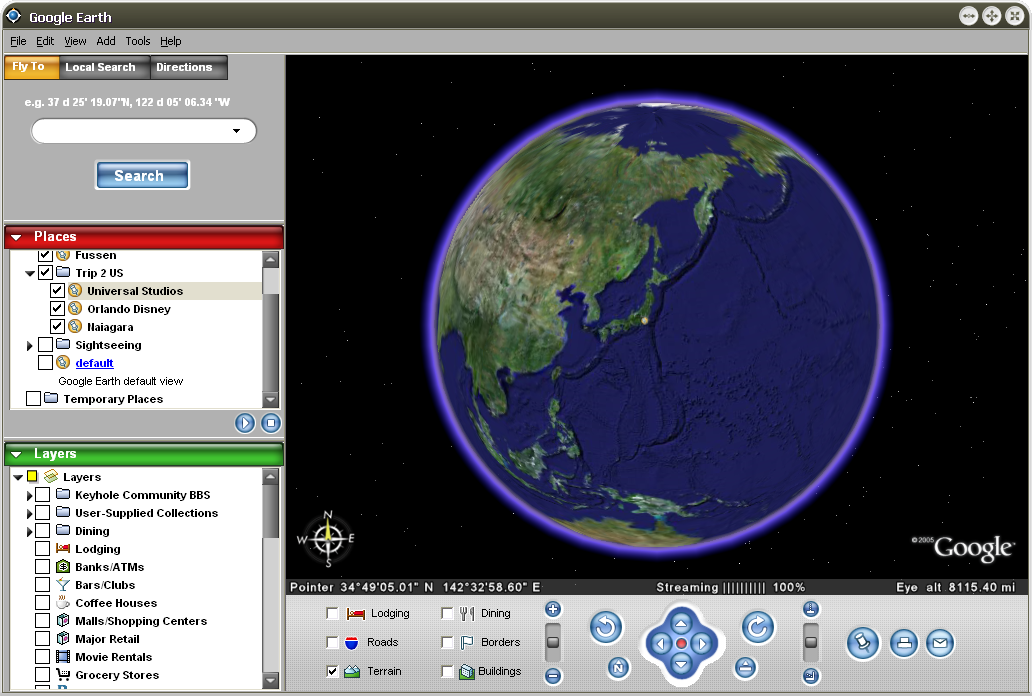
Task: Uncheck Universal Studios placemark checkbox
Action: (x=57, y=290)
